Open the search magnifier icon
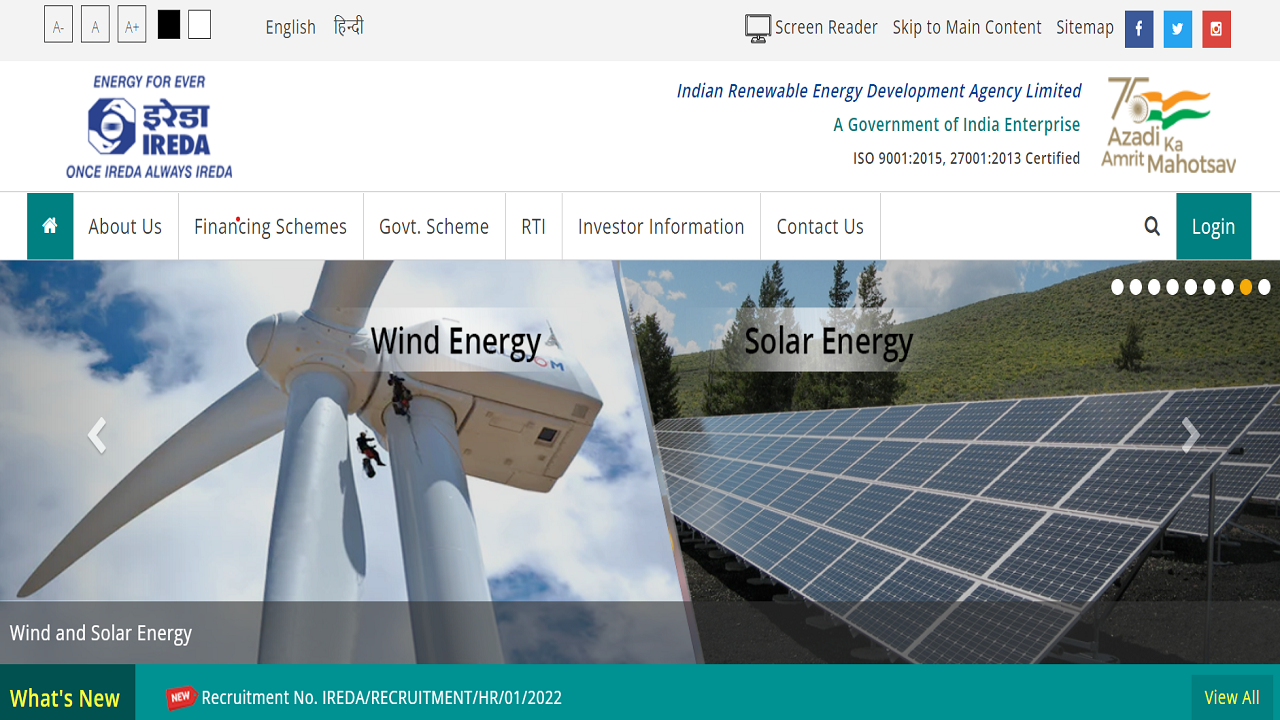 coord(1152,226)
